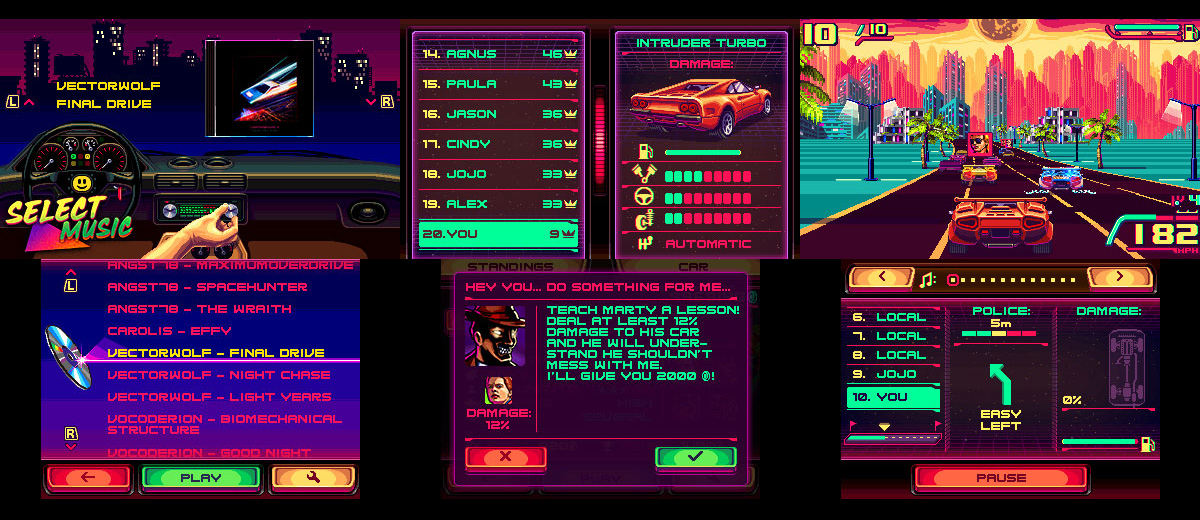
Task: Click the crown icon in PAULA row
Action: pyautogui.click(x=572, y=84)
